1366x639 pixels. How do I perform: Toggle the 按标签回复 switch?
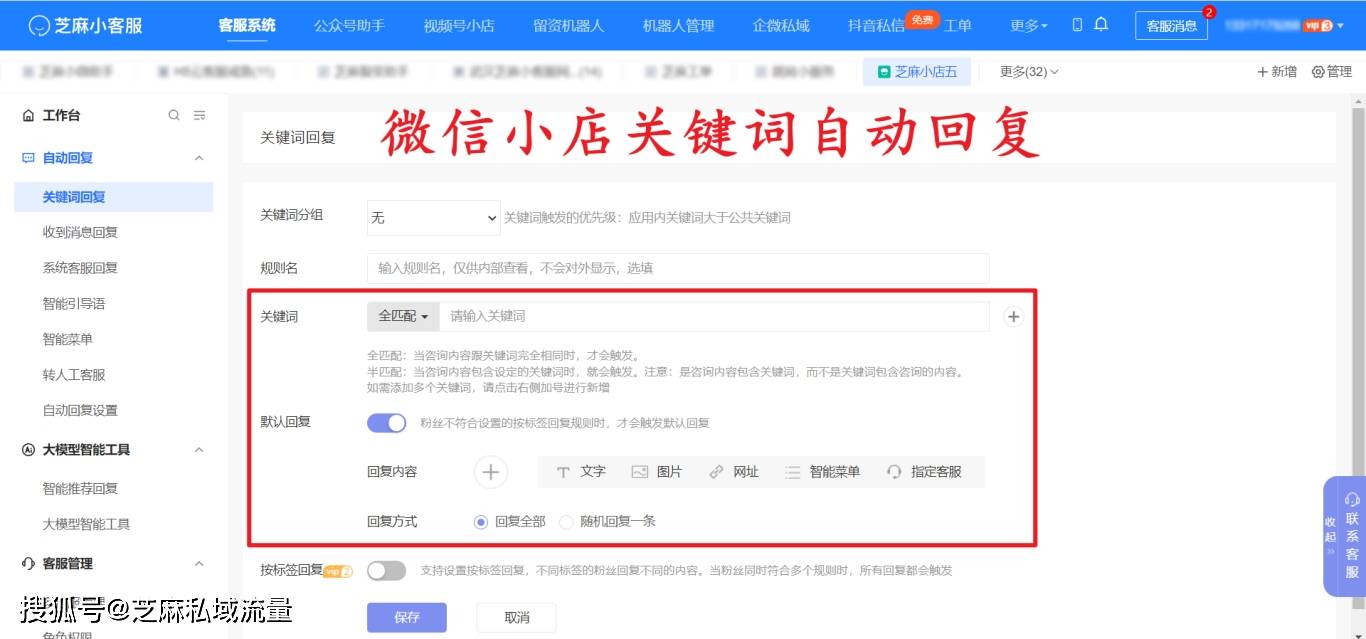387,571
